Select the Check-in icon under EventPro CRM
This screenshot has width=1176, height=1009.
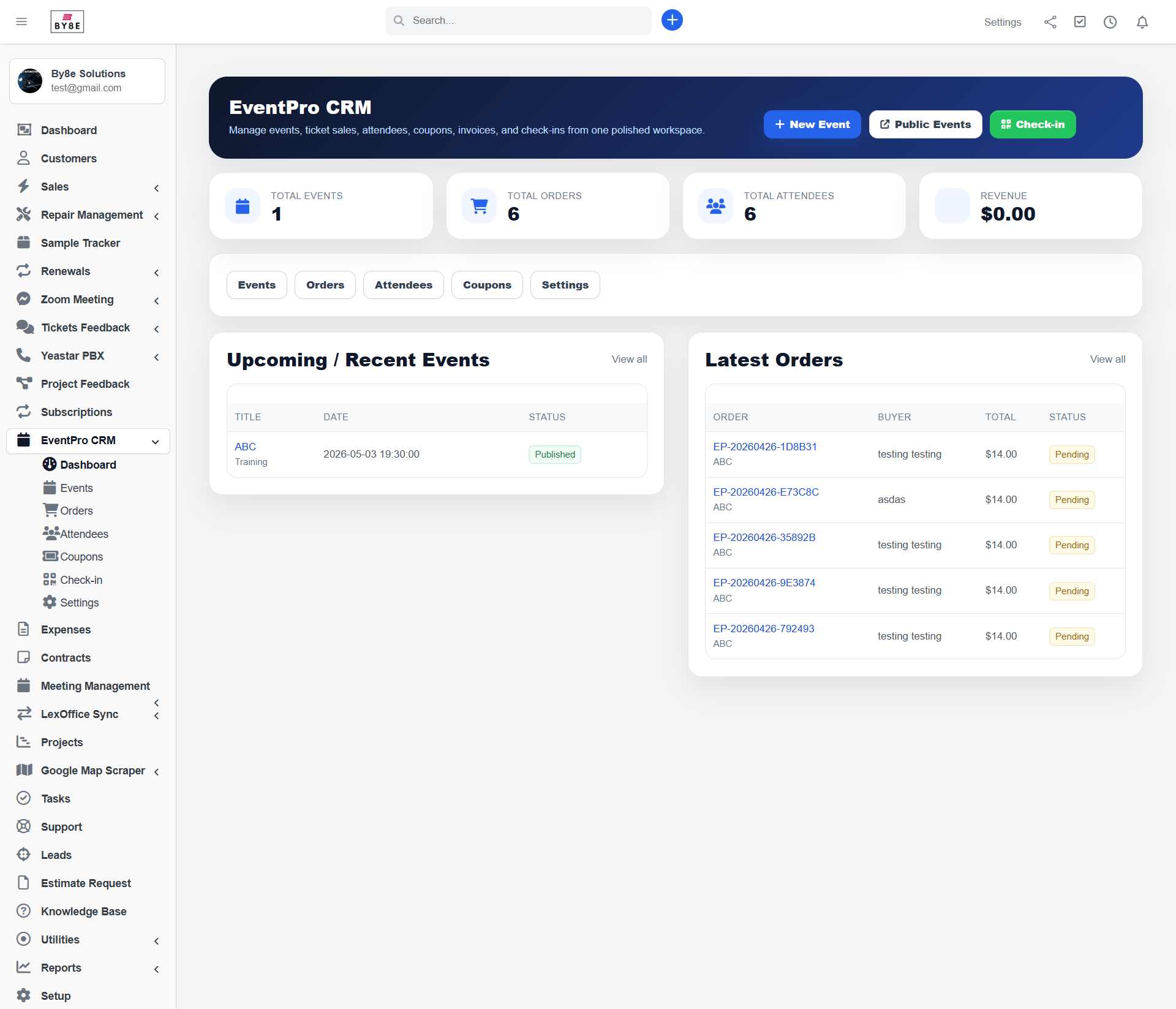point(50,579)
